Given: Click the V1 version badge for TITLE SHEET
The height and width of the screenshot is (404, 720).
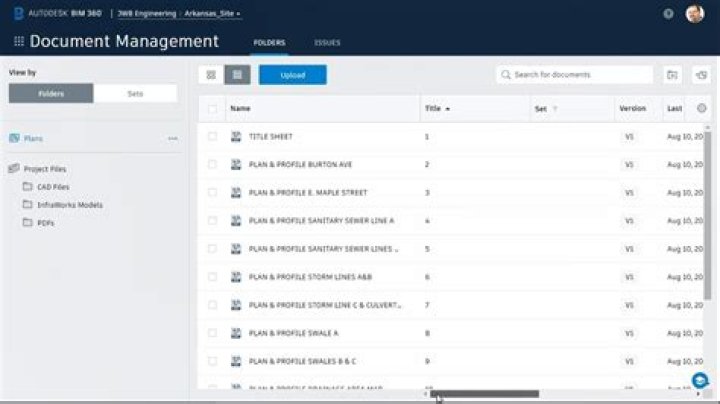Looking at the screenshot, I should click(629, 137).
